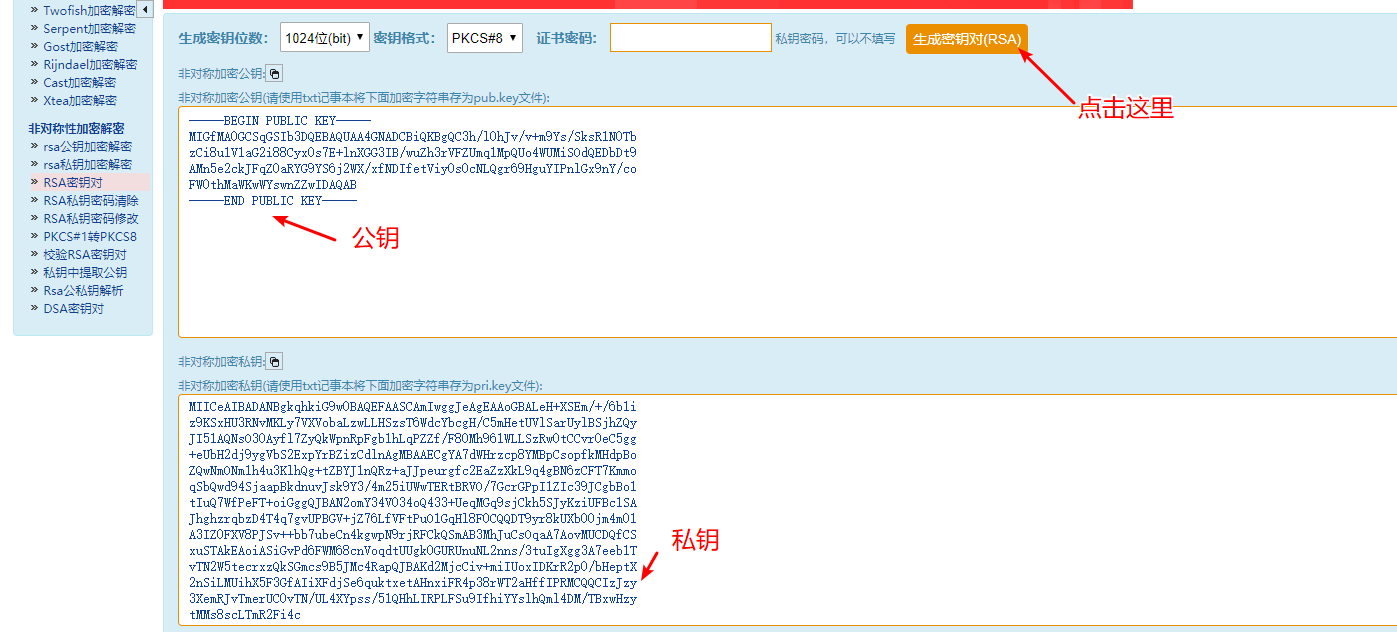Open Serpent加密解密 in the sidebar
The image size is (1397, 632).
coord(89,28)
